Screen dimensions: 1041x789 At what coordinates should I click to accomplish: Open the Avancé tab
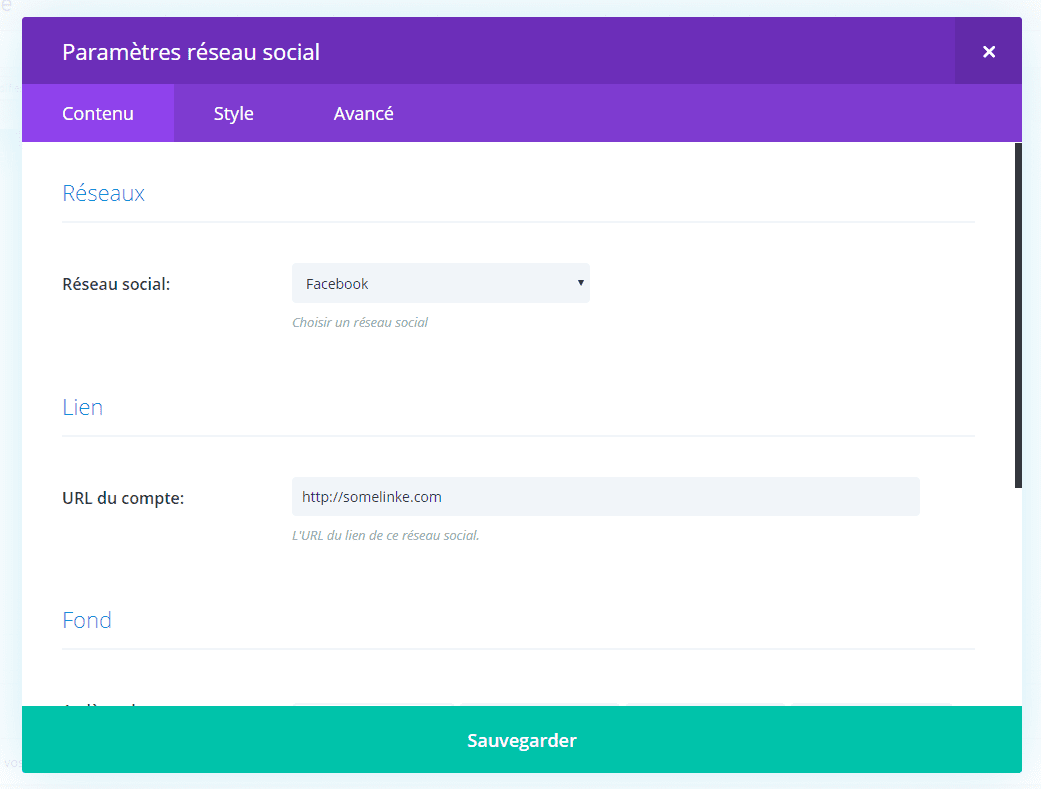[x=363, y=113]
